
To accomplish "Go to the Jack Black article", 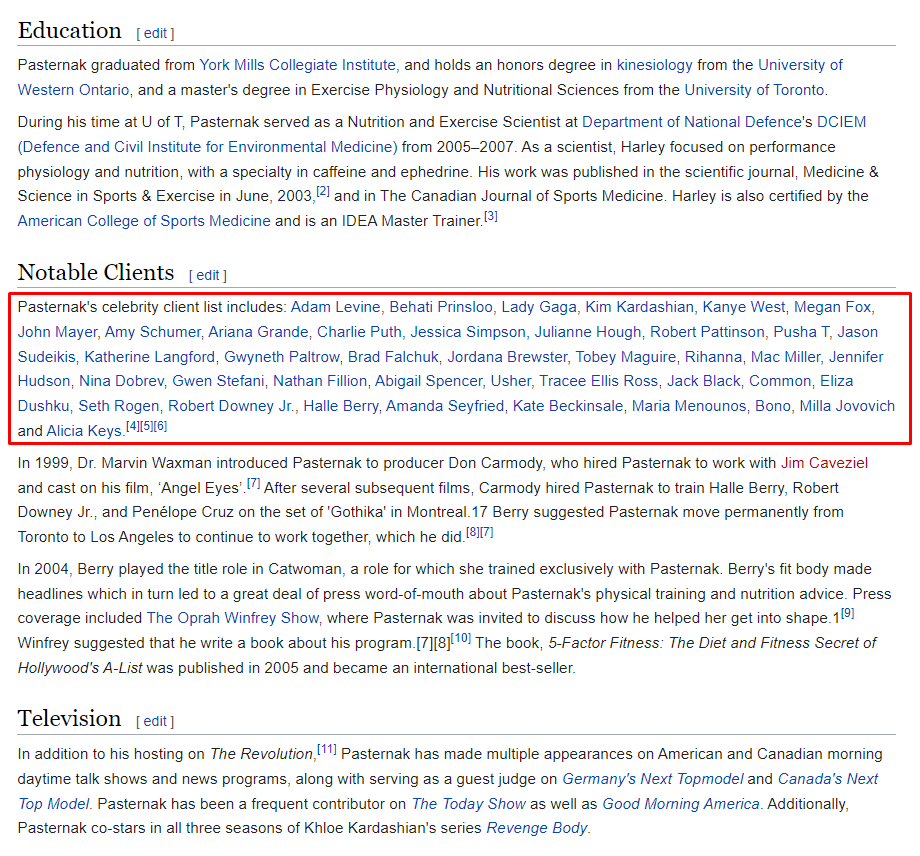I will click(x=703, y=381).
